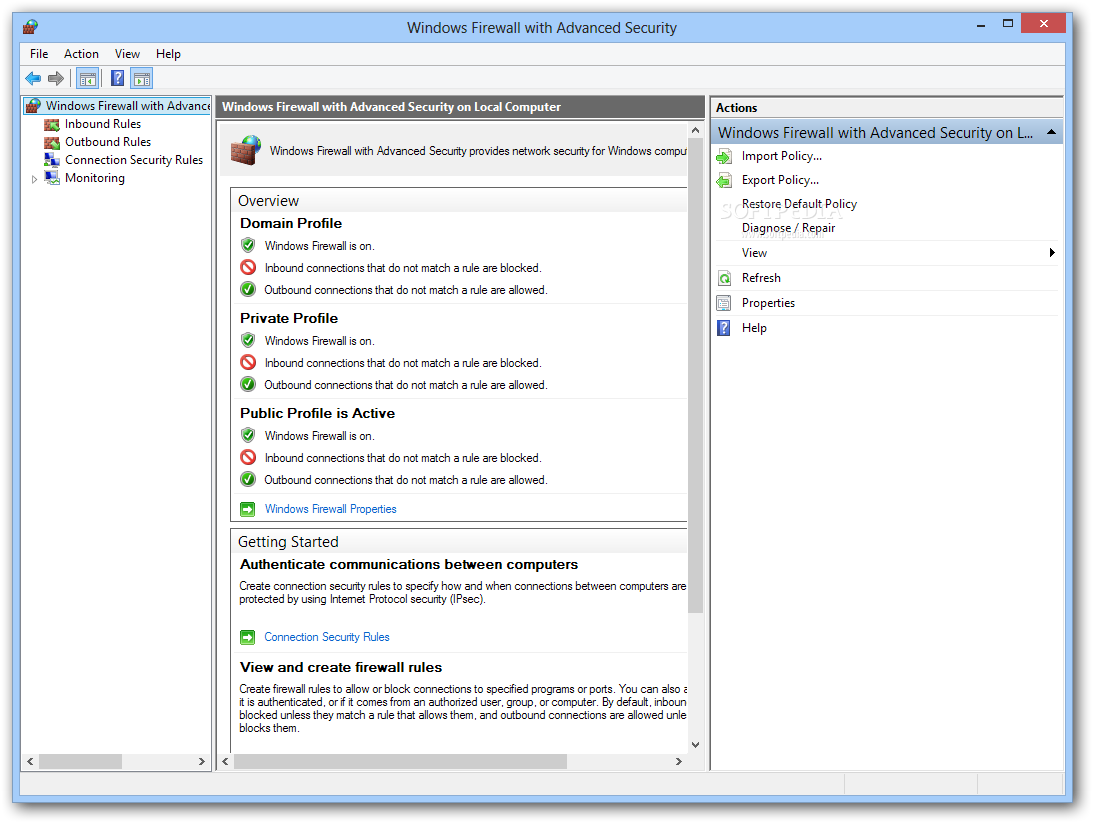Click the Inbound Rules tree icon

[52, 124]
